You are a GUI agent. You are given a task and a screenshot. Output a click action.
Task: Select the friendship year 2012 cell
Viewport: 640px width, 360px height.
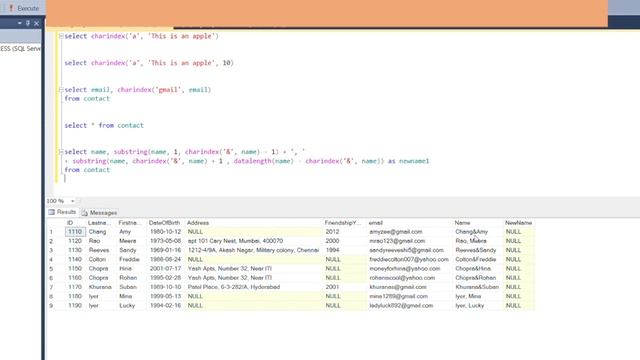[x=344, y=232]
